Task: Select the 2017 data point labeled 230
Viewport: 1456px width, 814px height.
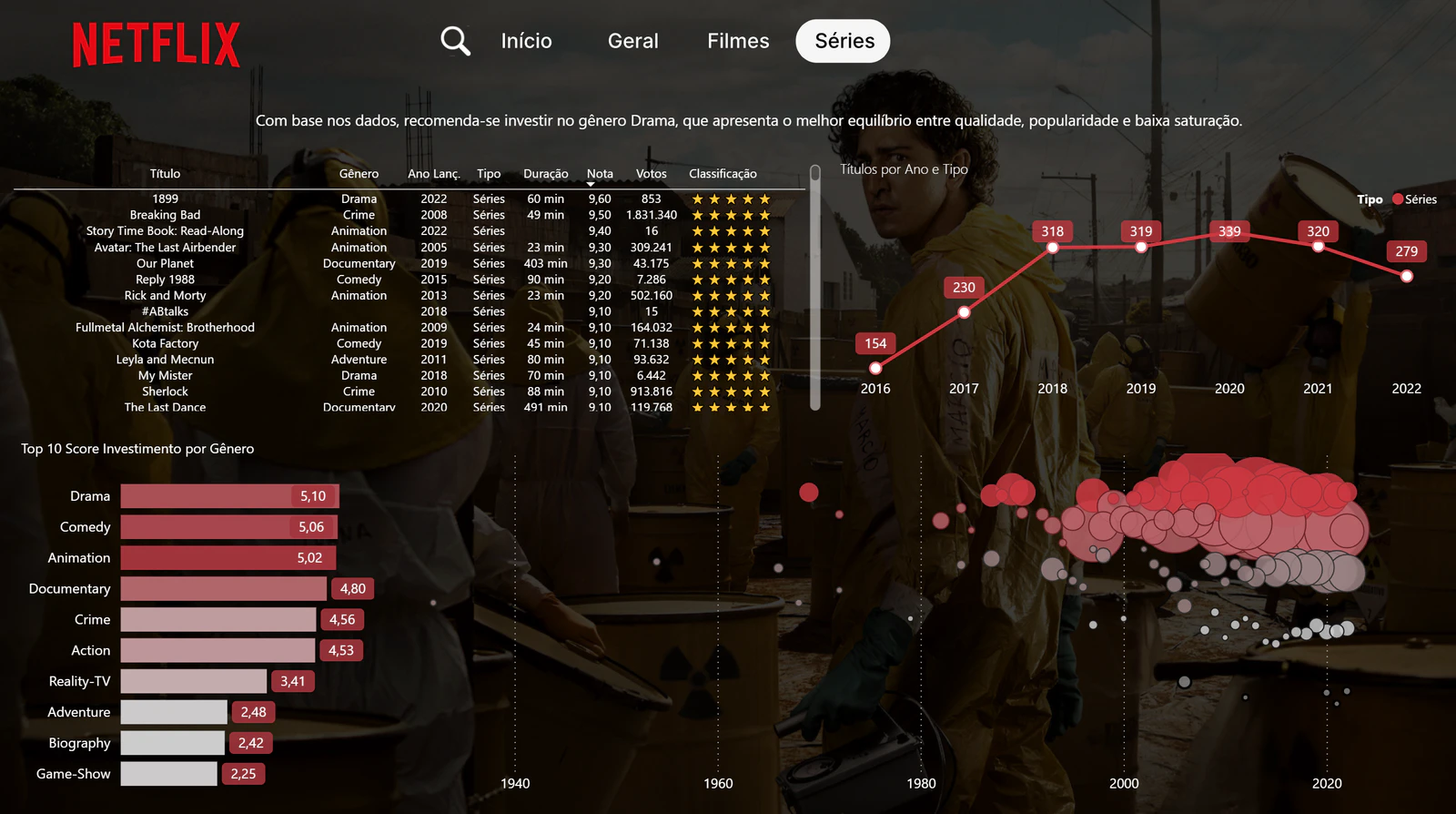Action: point(964,312)
